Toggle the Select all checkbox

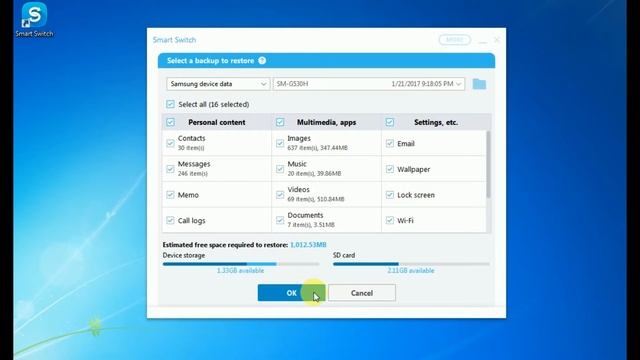click(x=170, y=104)
